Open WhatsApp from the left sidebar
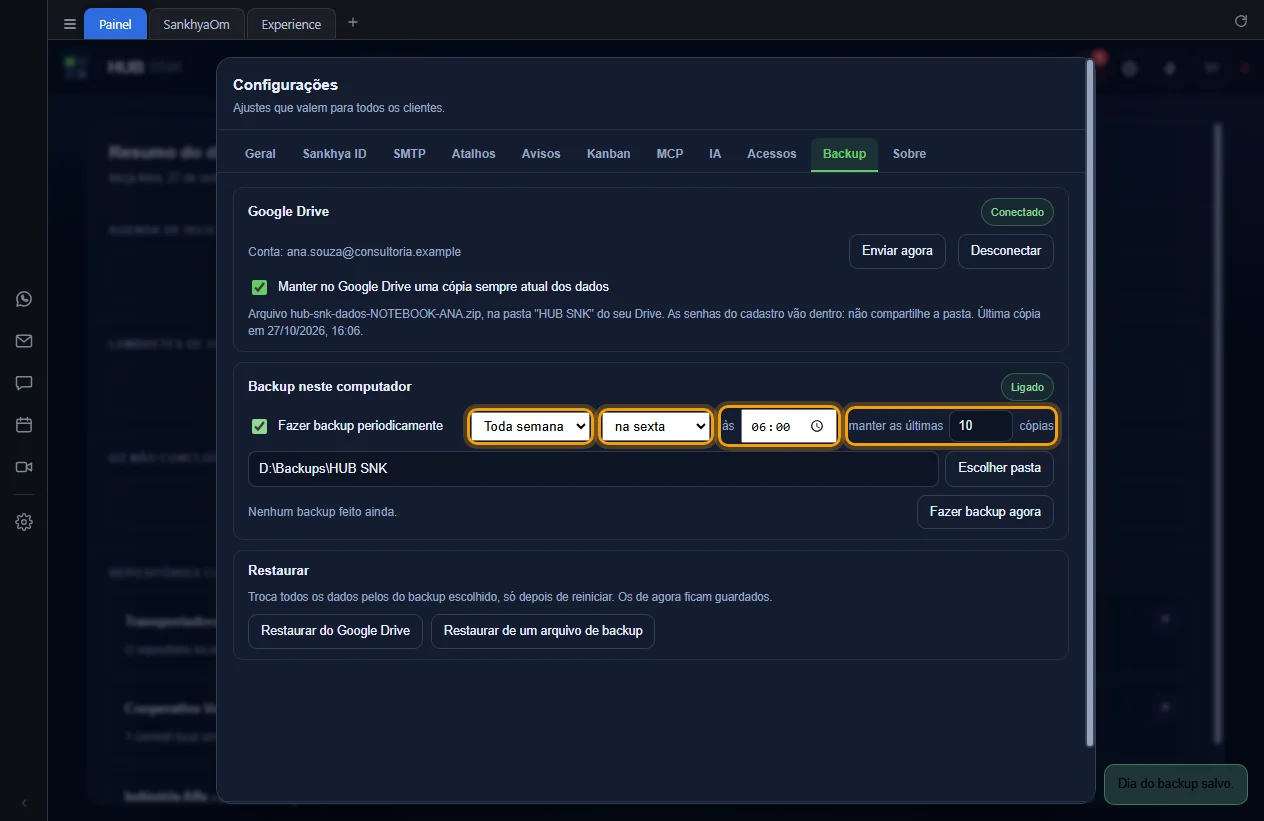1264x821 pixels. (24, 299)
